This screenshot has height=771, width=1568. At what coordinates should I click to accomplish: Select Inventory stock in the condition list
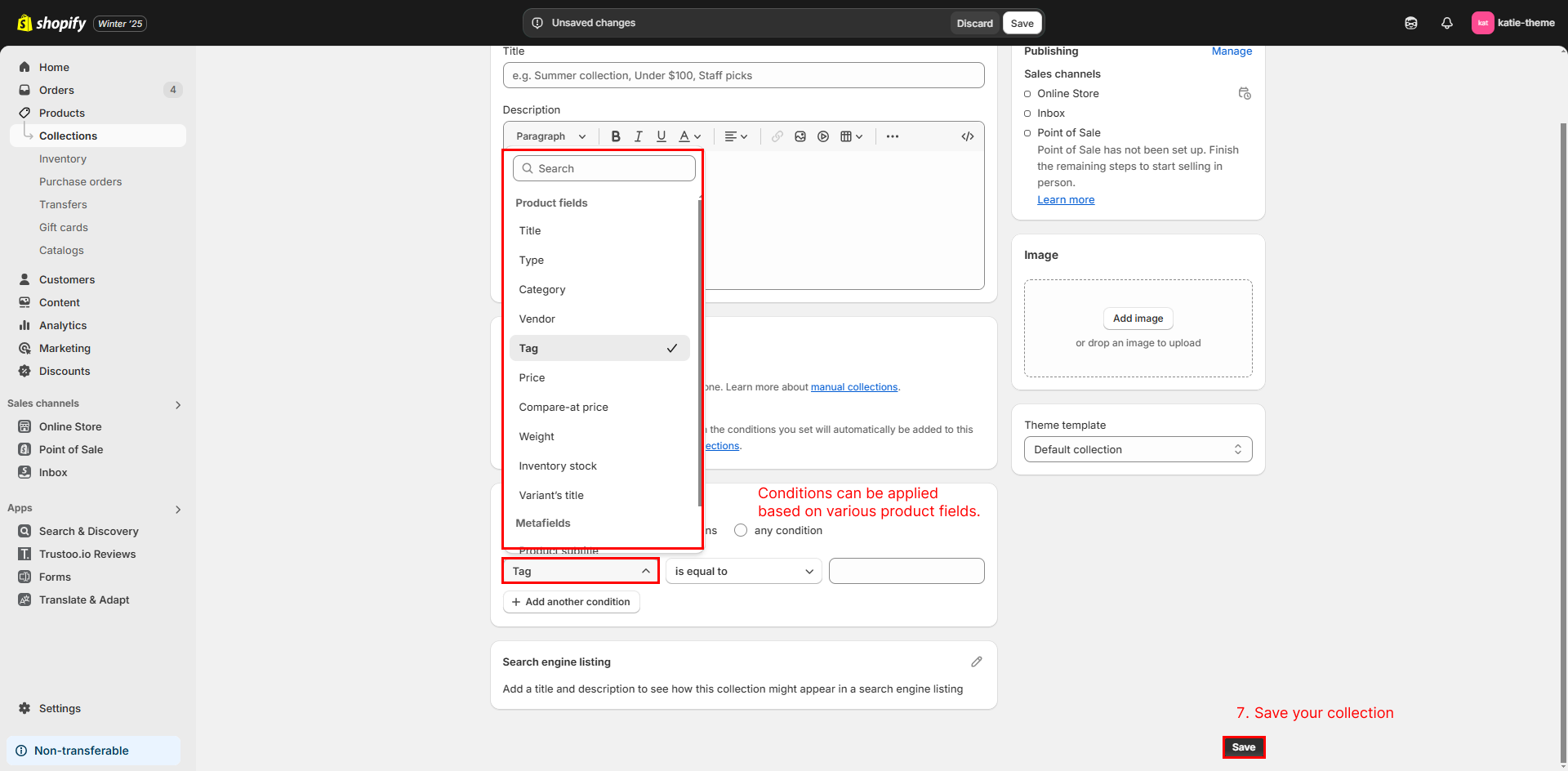click(558, 466)
